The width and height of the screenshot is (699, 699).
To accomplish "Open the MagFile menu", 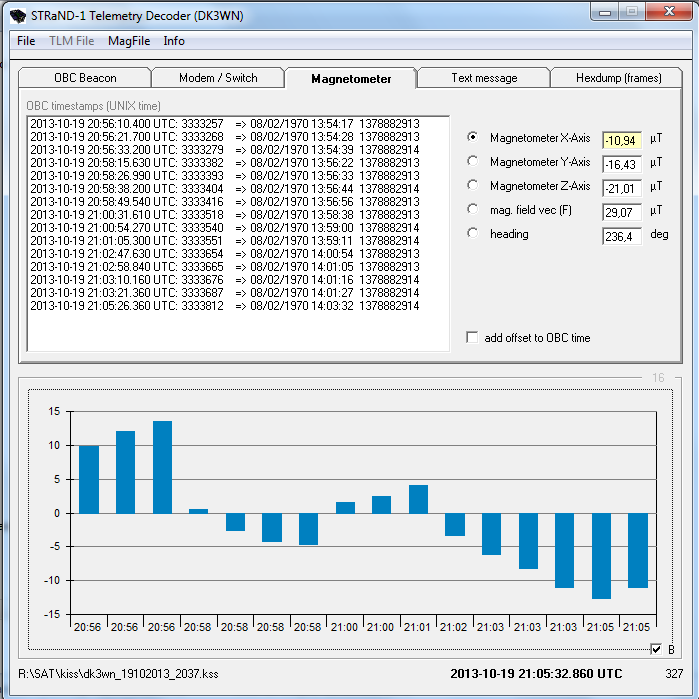I will (129, 41).
